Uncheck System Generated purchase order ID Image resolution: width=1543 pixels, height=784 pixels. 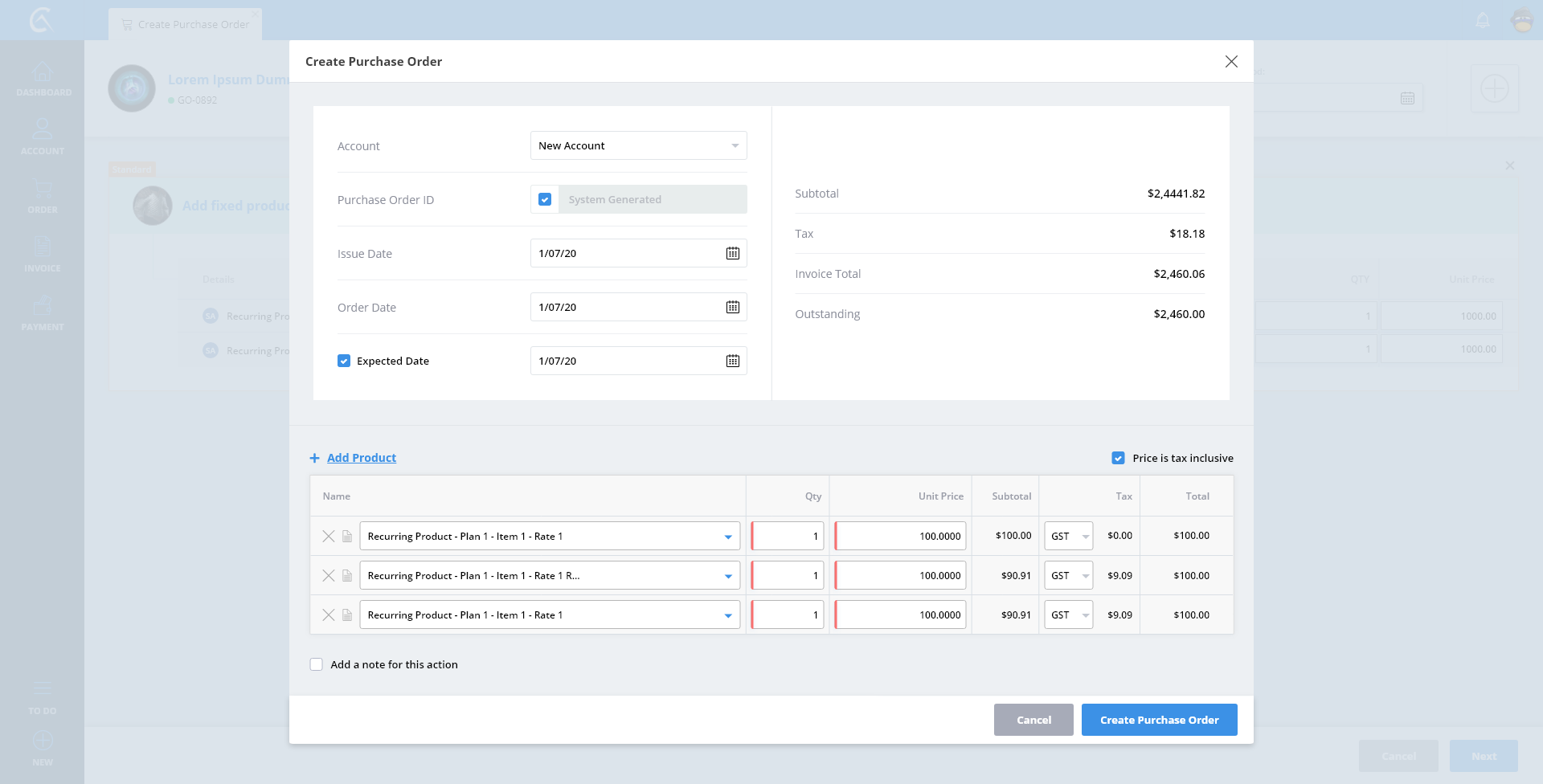[545, 199]
